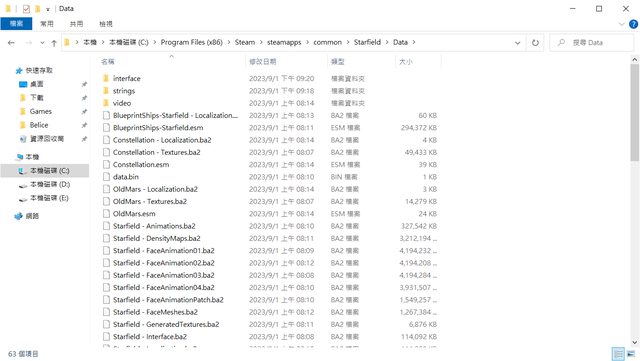
Task: Click the New folder icon in the title bar
Action: coord(38,9)
